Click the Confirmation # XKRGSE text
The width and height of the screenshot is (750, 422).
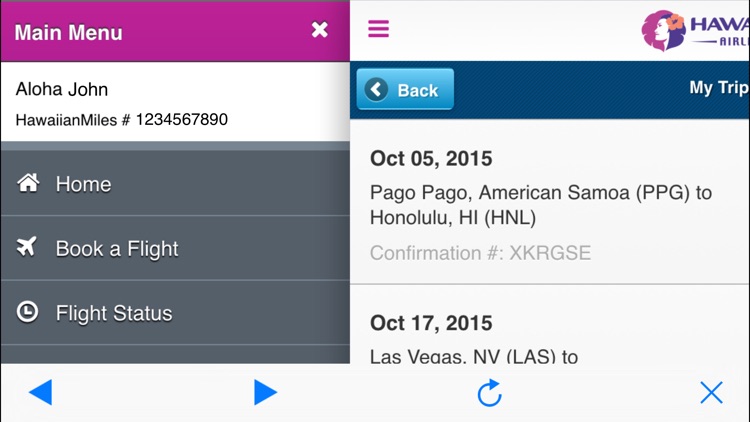(x=480, y=253)
